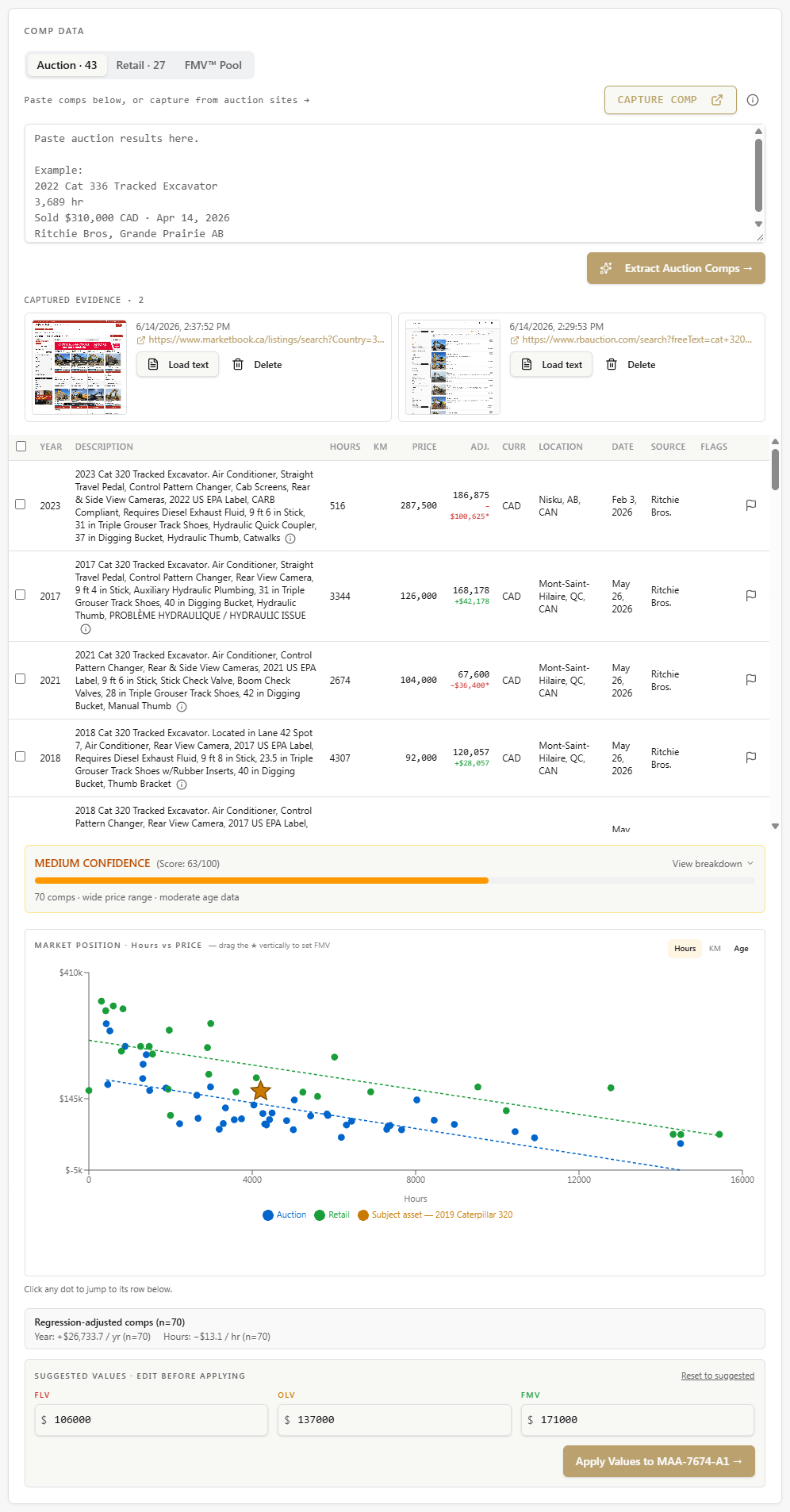
Task: Click trash icon for marketbook.ca evidence
Action: click(x=238, y=365)
